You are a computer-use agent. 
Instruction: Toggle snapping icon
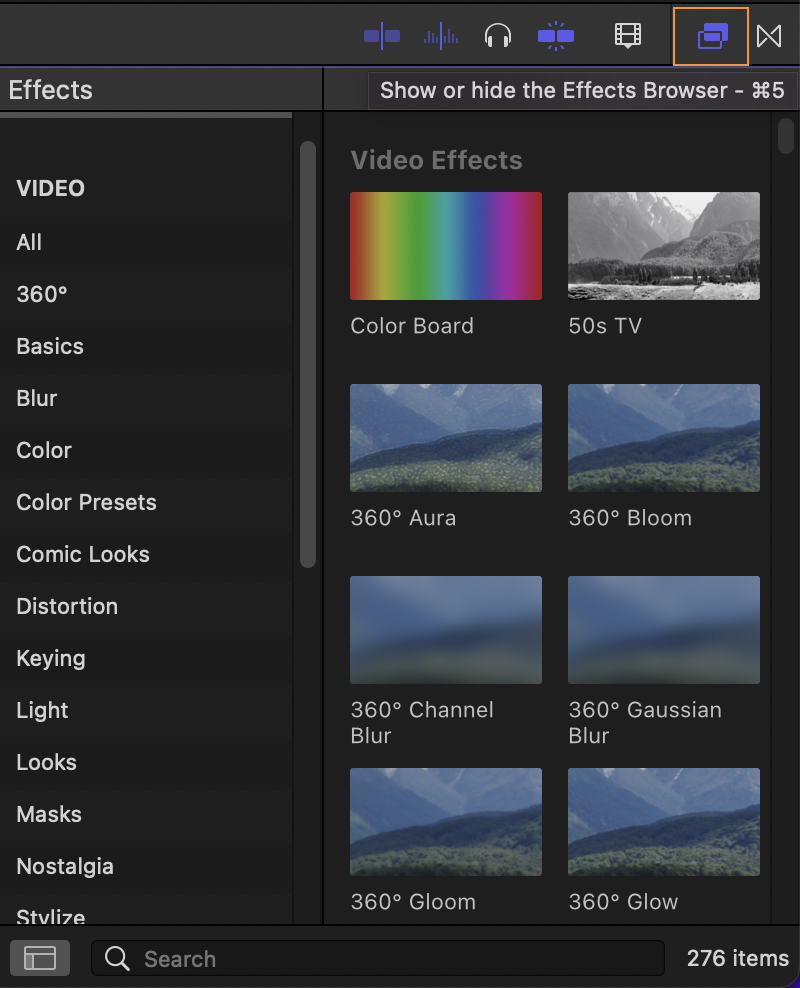pyautogui.click(x=556, y=36)
